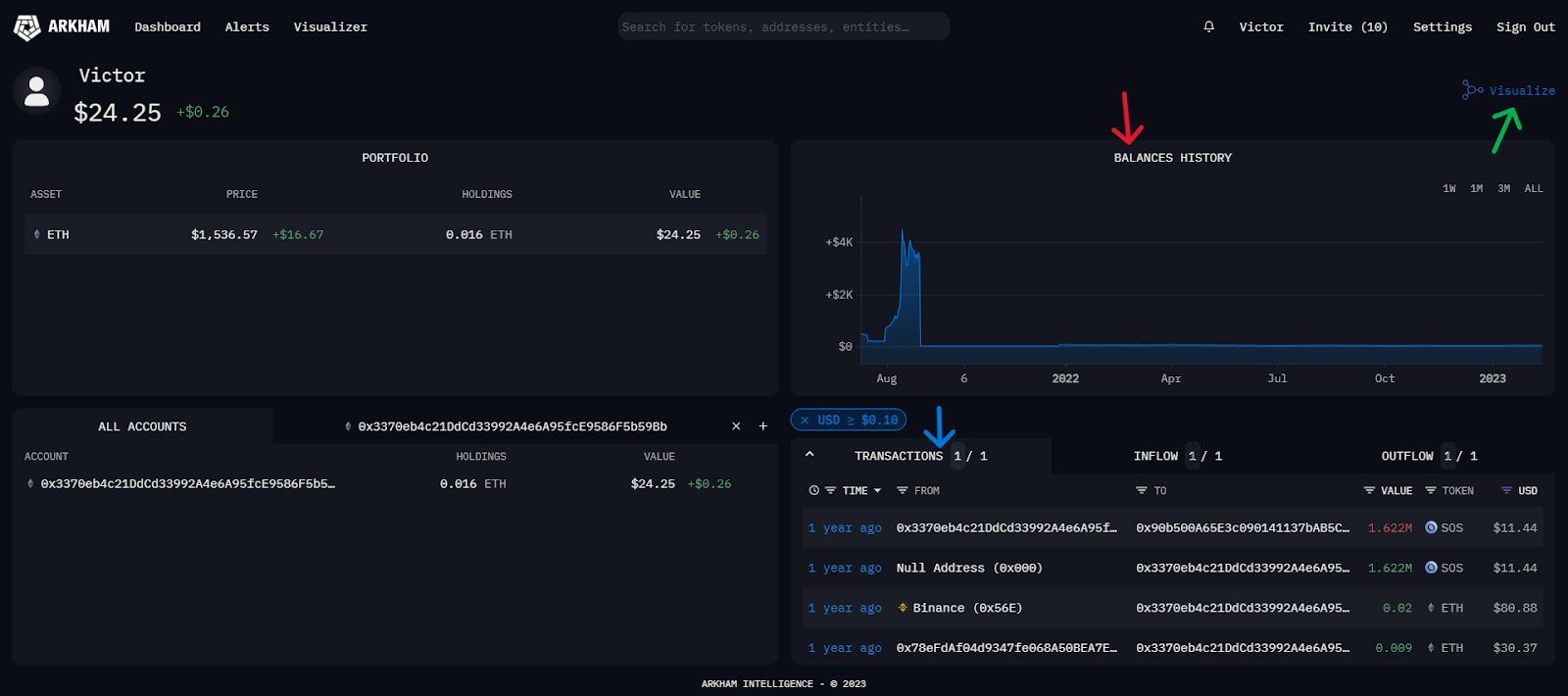
Task: Open the Binance (0x56E) sender entity
Action: point(967,608)
